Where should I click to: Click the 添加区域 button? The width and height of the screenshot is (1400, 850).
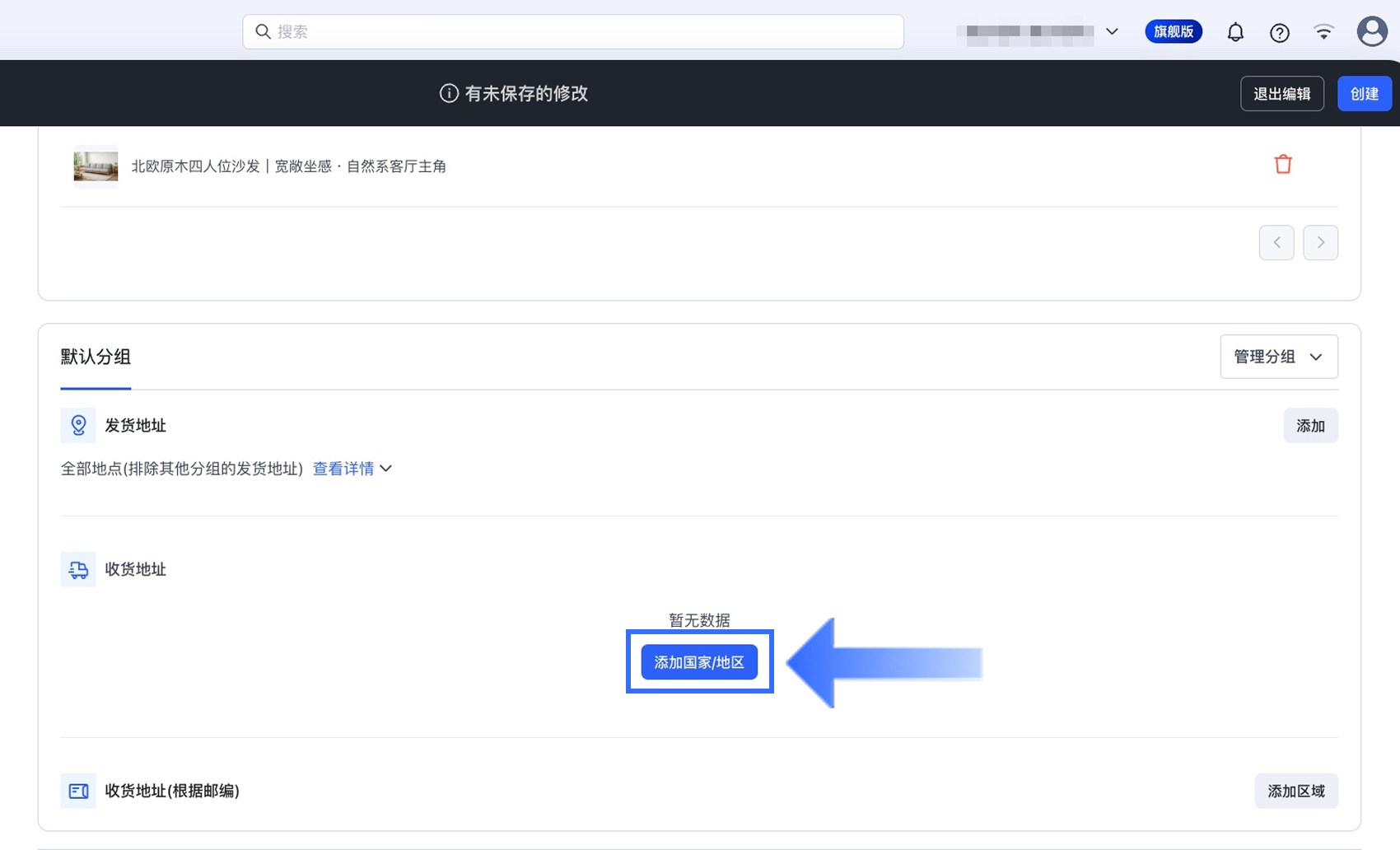[1296, 791]
